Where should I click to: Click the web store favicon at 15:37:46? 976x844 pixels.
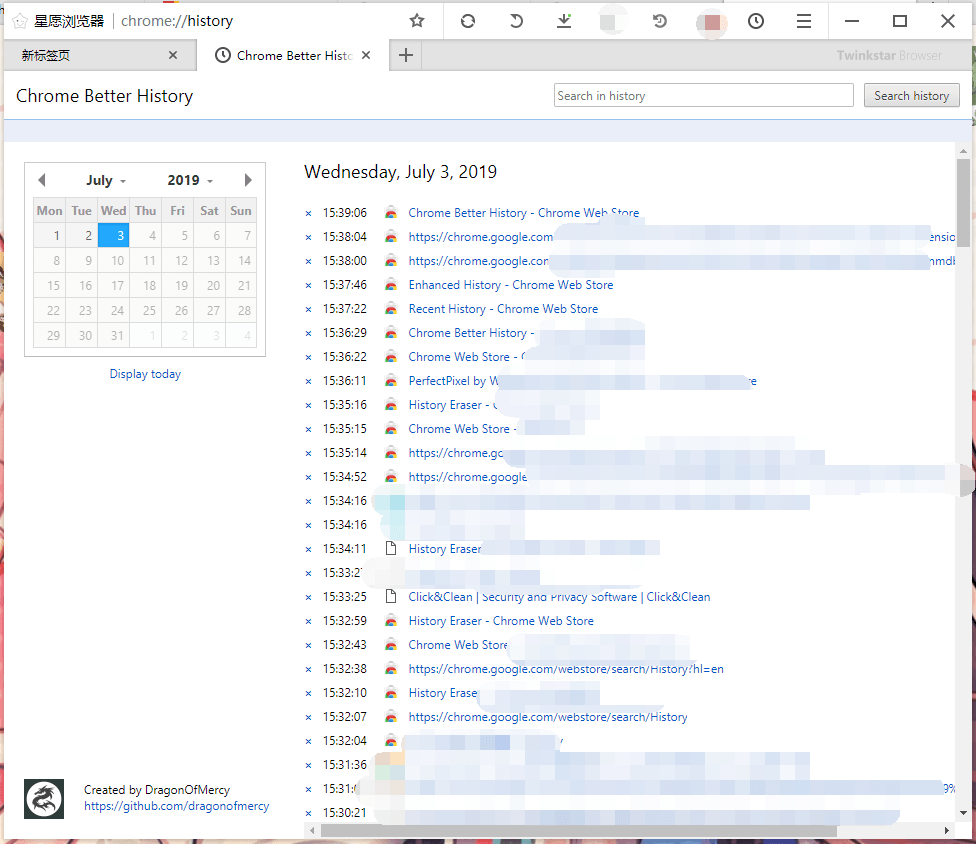(391, 285)
